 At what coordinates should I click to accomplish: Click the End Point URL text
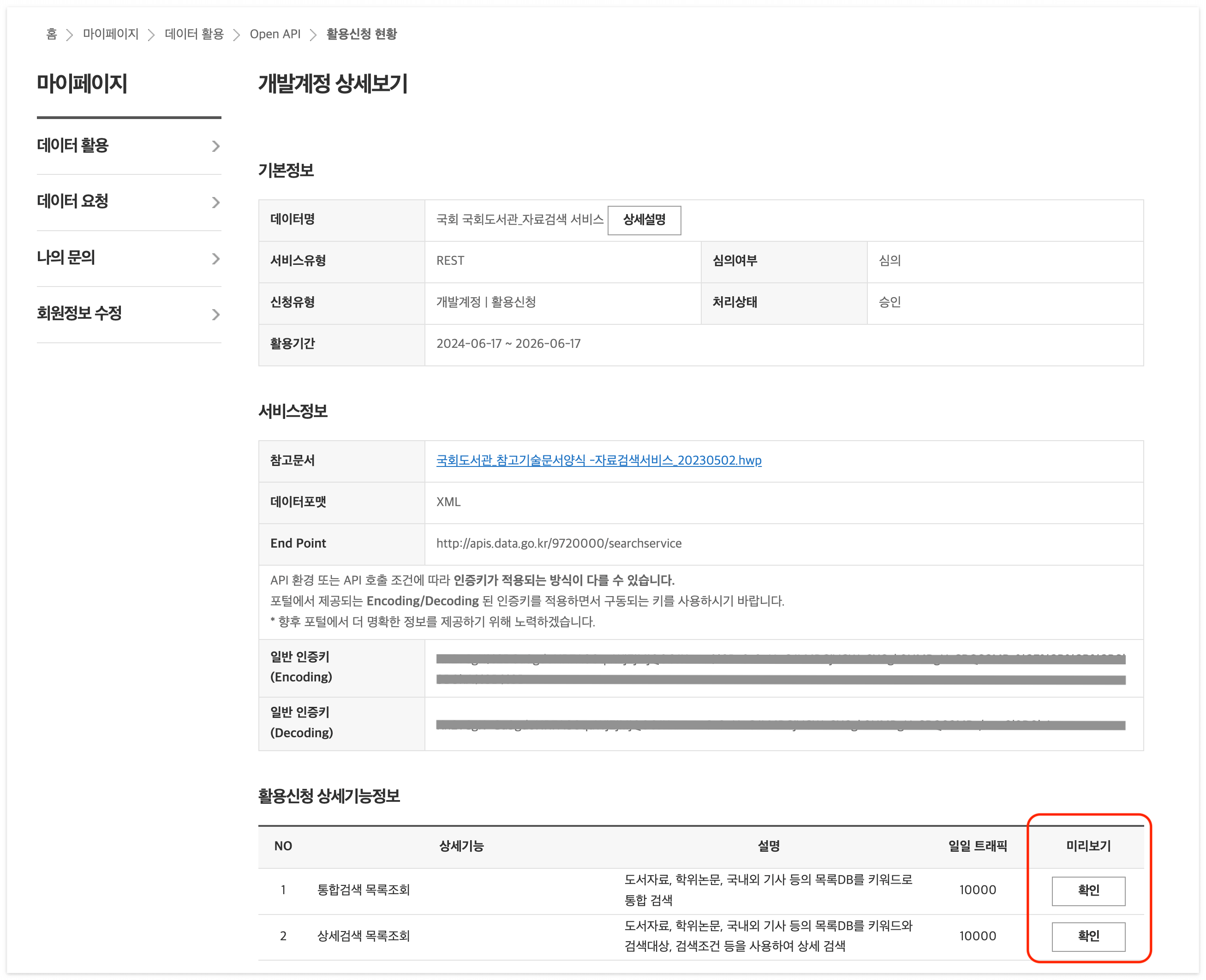(559, 544)
